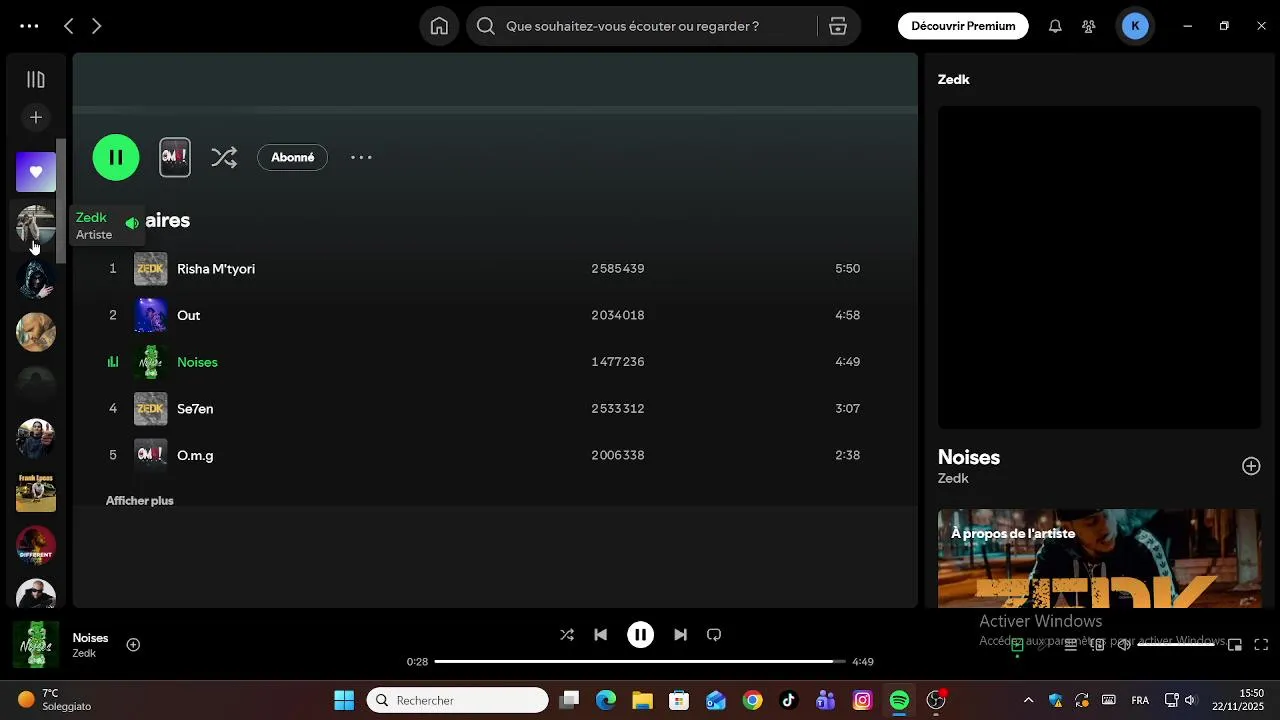Enter full screen mode icon

[x=1261, y=645]
